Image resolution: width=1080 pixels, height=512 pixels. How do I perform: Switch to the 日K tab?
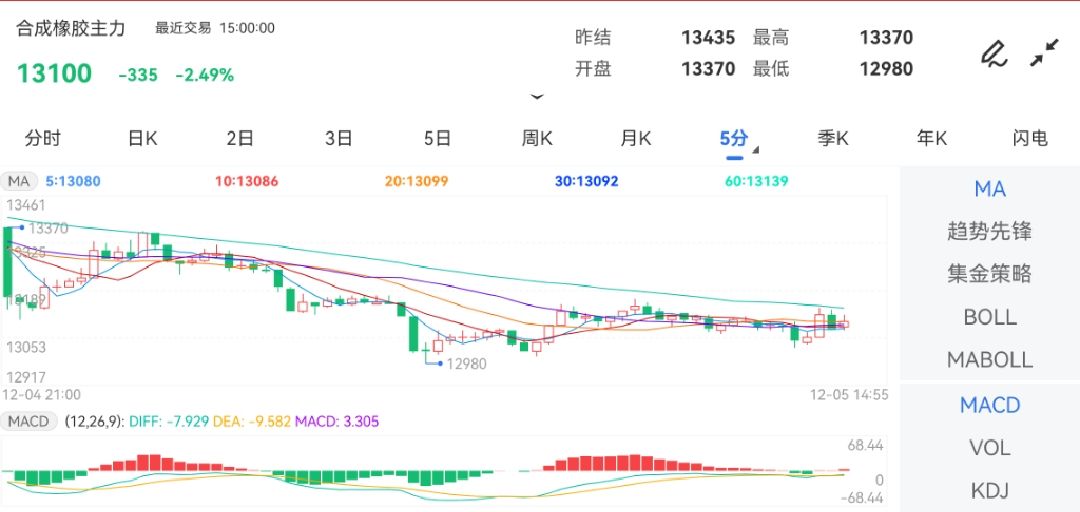tap(142, 139)
